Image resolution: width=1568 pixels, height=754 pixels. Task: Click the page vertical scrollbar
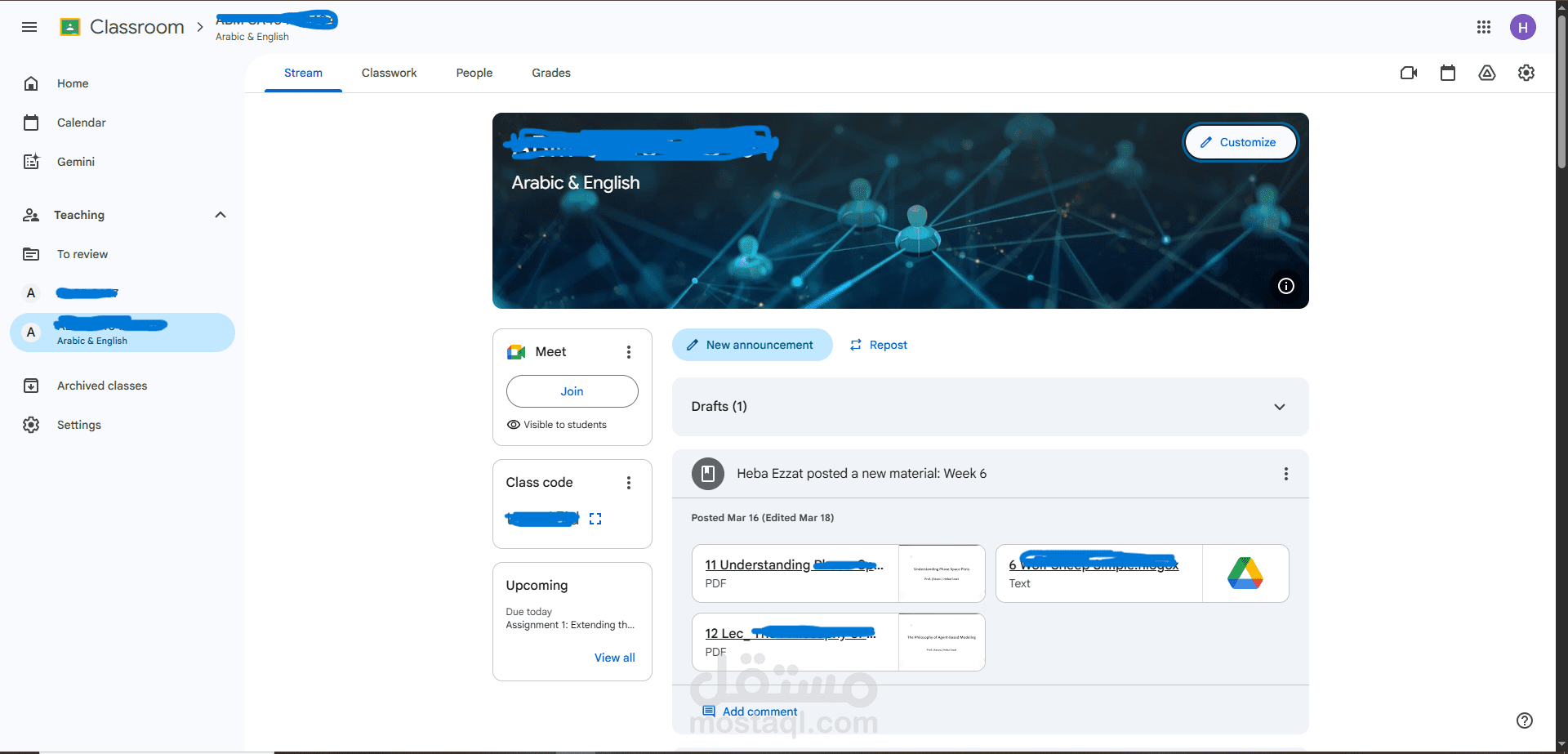point(1561,90)
